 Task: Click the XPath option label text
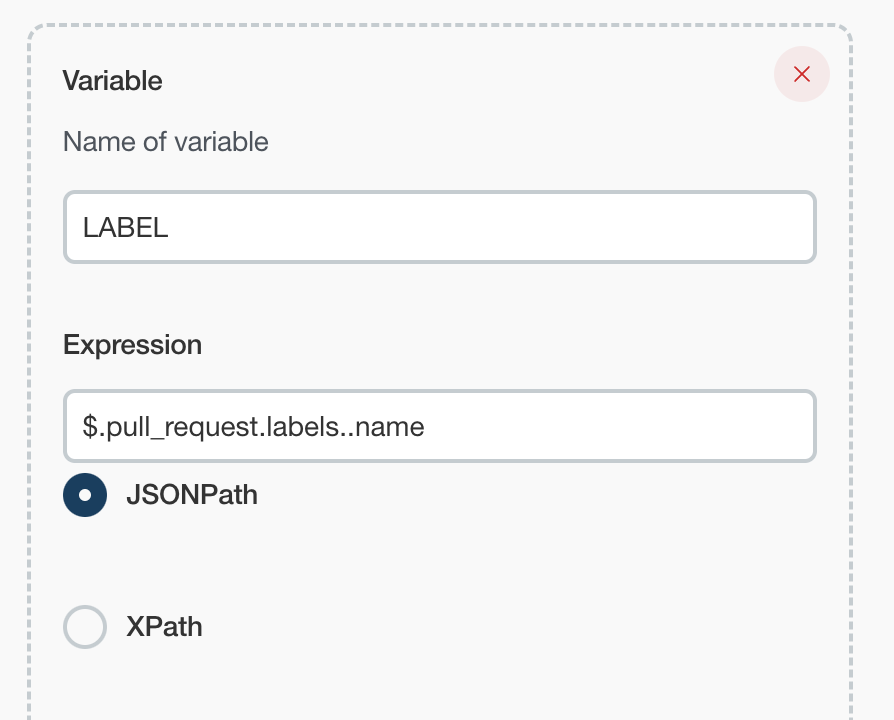(164, 627)
